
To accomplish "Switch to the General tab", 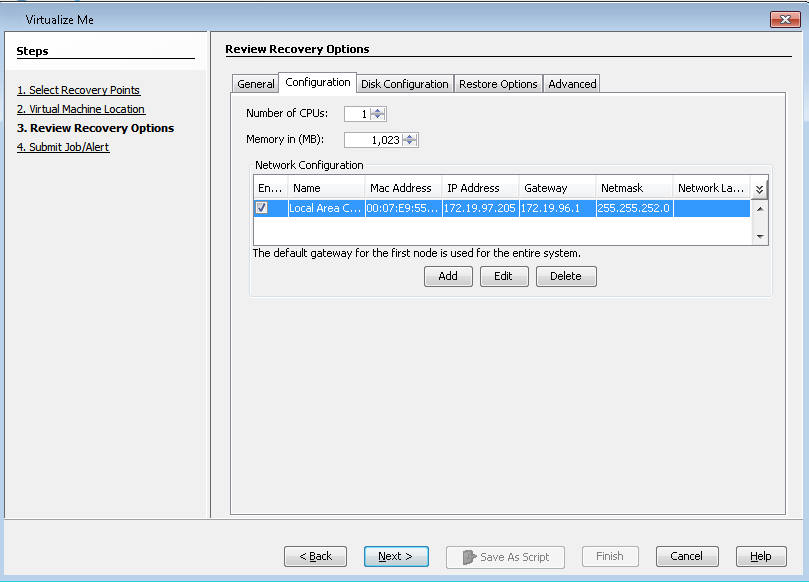I will tap(255, 84).
